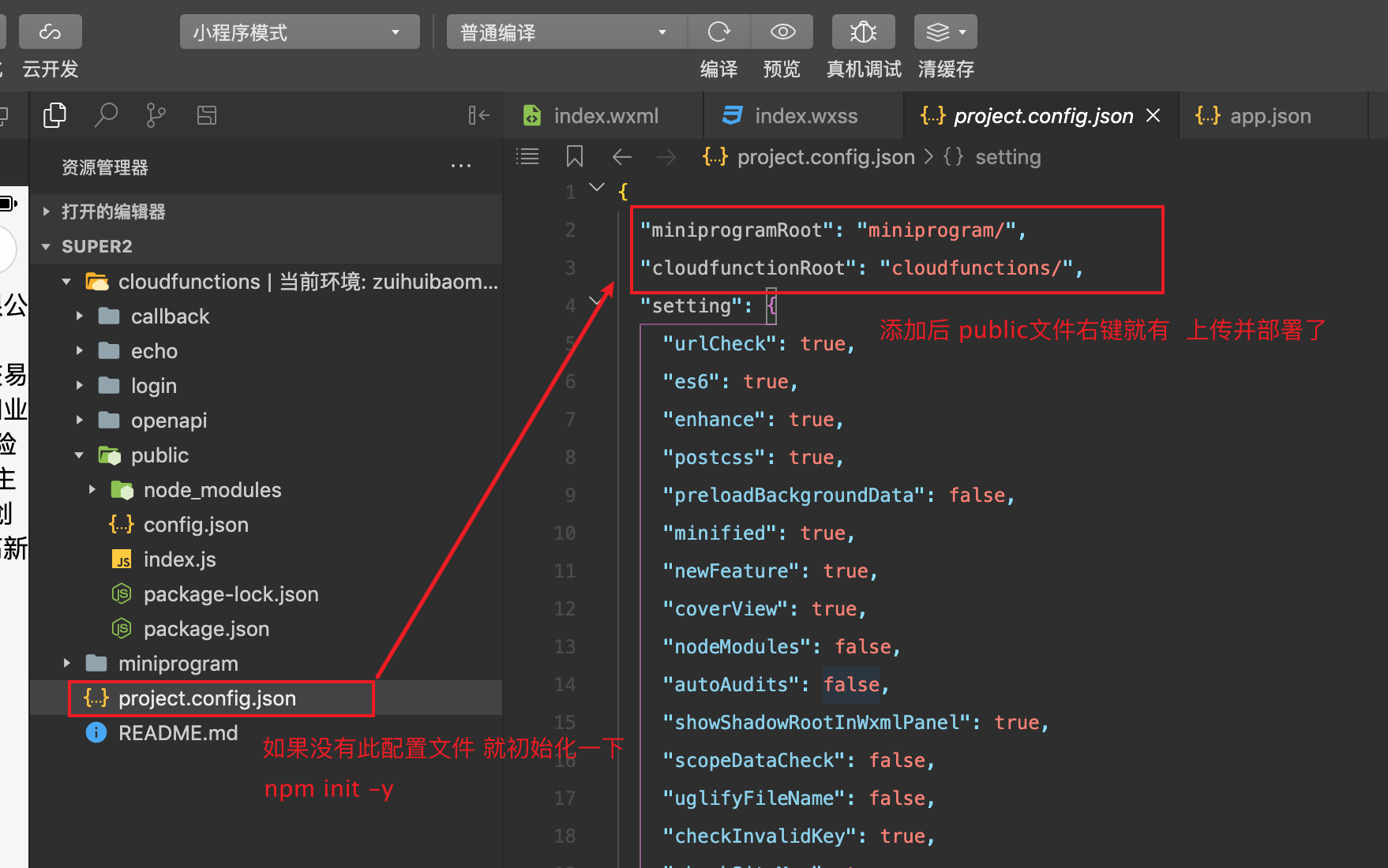Switch to the index.wxss tab
1388x868 pixels.
coord(804,116)
